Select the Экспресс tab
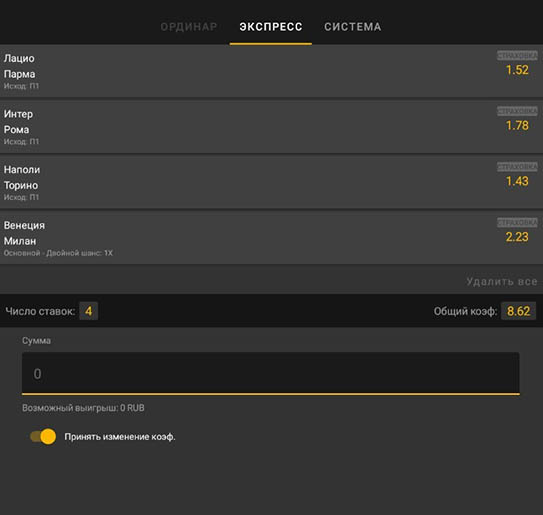543x515 pixels. point(271,27)
